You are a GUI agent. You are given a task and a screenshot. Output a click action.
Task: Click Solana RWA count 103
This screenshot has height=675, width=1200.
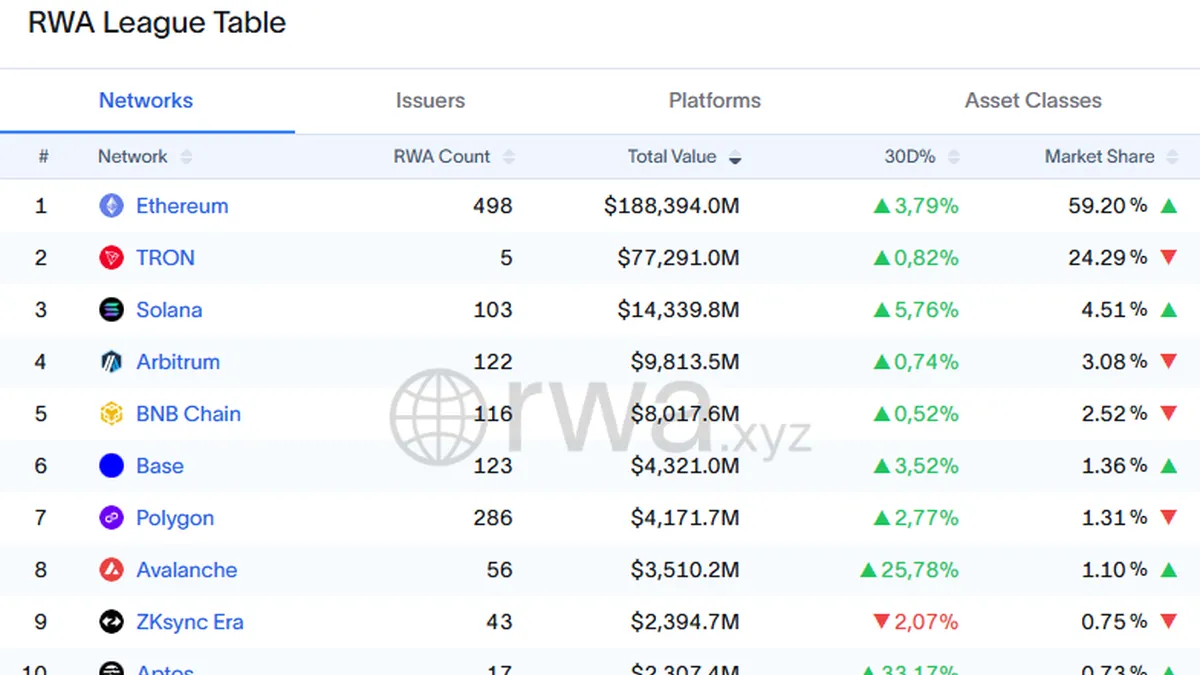(493, 310)
